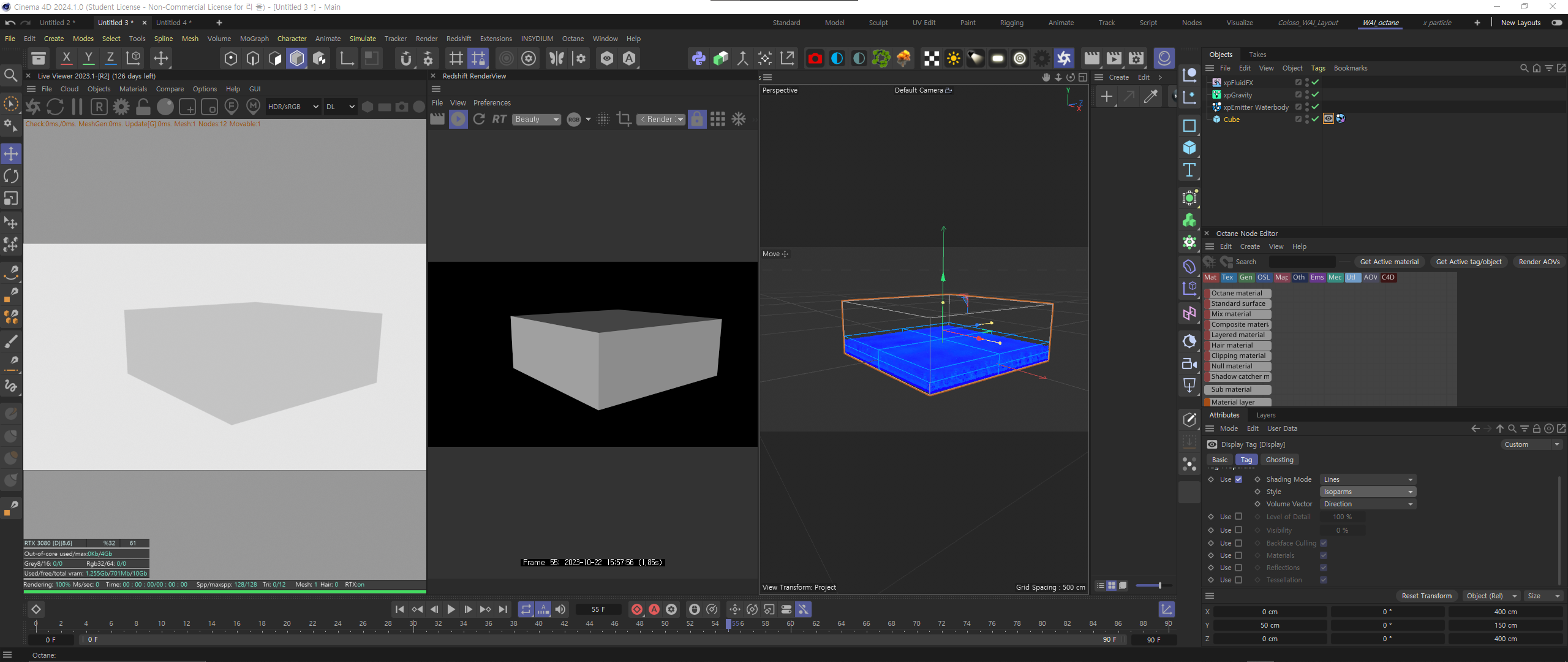Switch to Takes tab
This screenshot has height=662, width=1568.
(1257, 55)
